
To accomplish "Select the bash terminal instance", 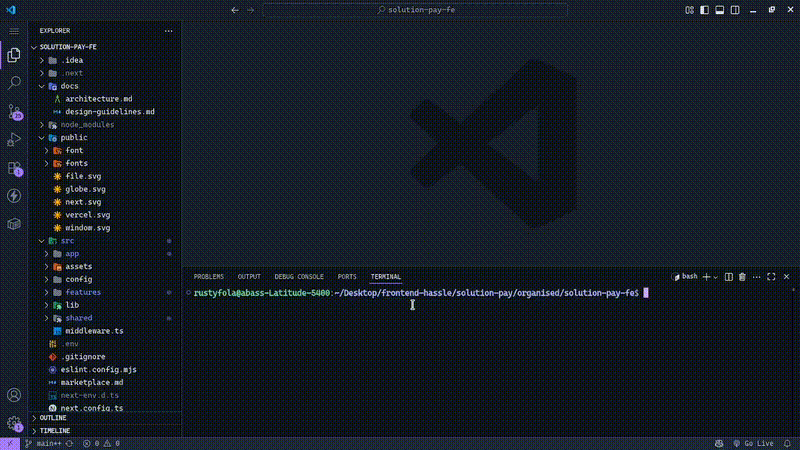I will (x=685, y=277).
